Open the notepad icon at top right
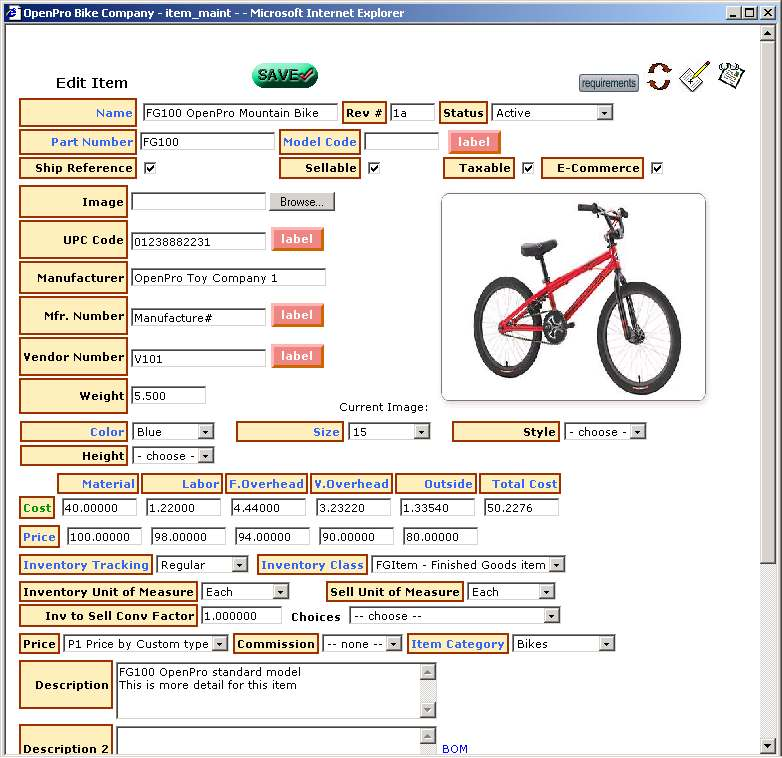 coord(731,76)
